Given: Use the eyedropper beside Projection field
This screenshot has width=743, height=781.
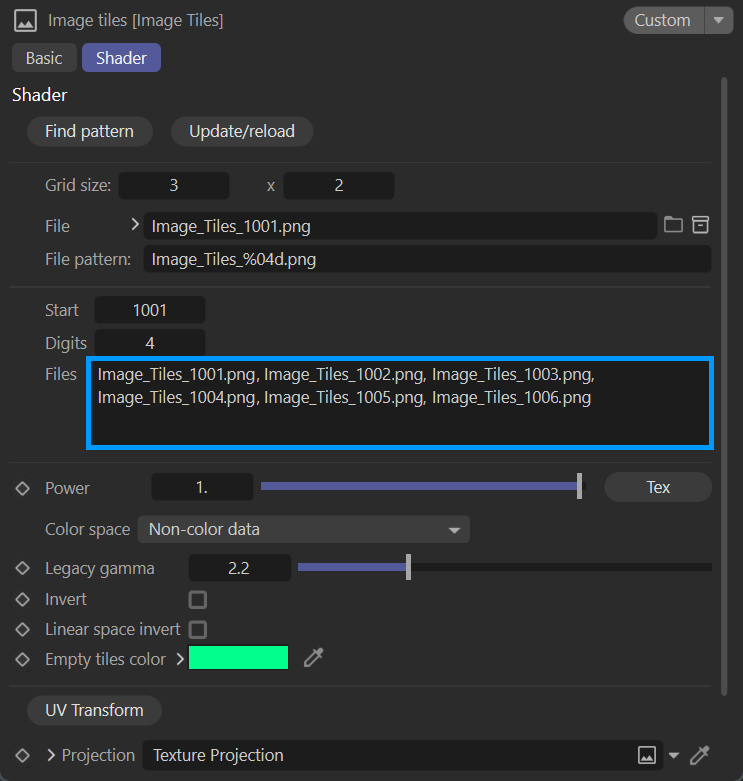Looking at the screenshot, I should 701,755.
